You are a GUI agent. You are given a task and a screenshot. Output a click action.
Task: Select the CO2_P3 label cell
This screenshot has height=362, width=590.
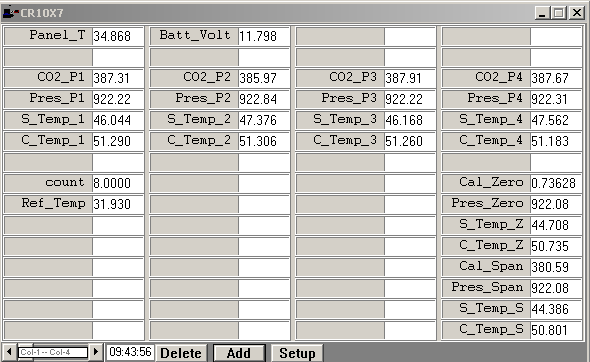[340, 78]
